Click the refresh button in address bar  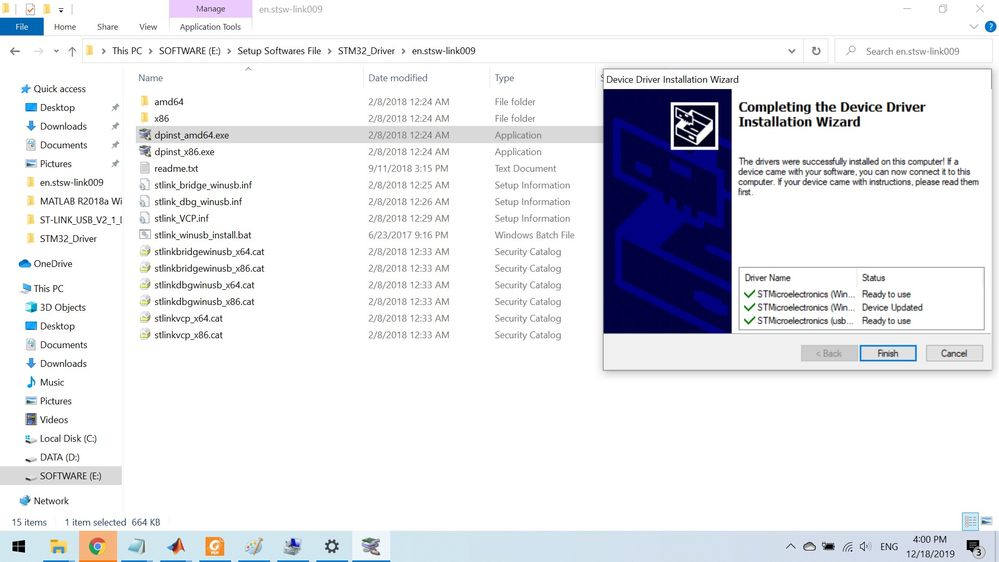[816, 51]
